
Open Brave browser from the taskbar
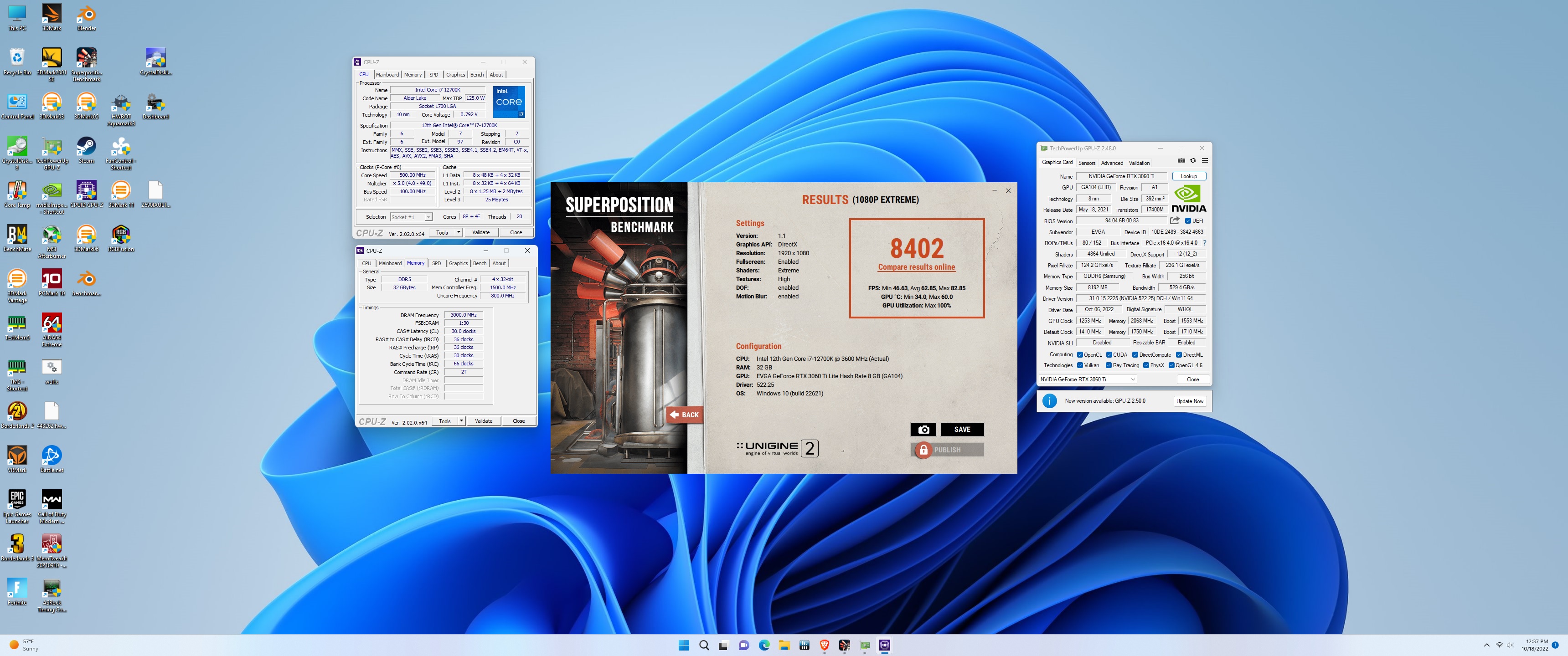[824, 645]
